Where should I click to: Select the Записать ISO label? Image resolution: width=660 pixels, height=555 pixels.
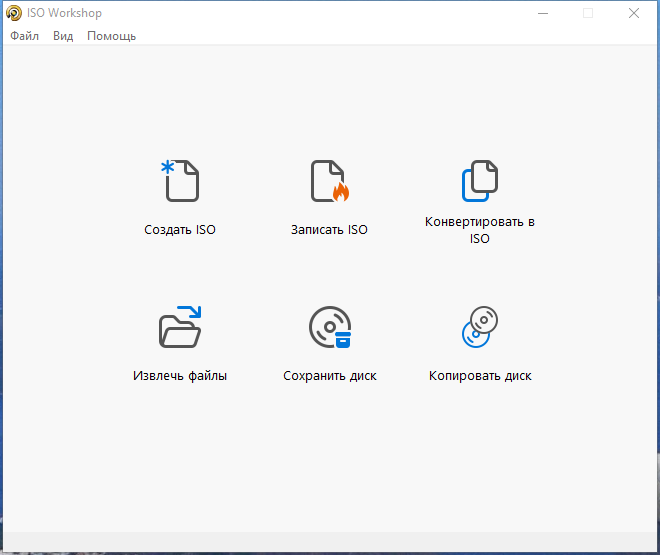[329, 230]
